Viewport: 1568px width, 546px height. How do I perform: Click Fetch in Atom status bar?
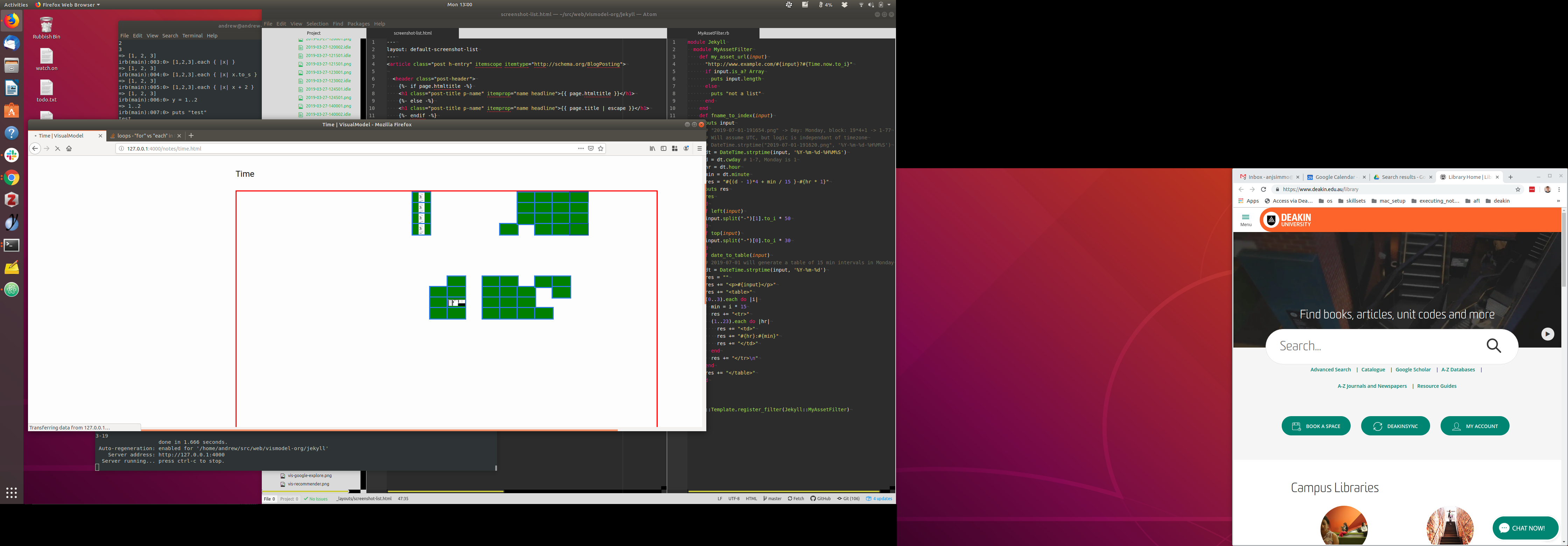click(796, 498)
